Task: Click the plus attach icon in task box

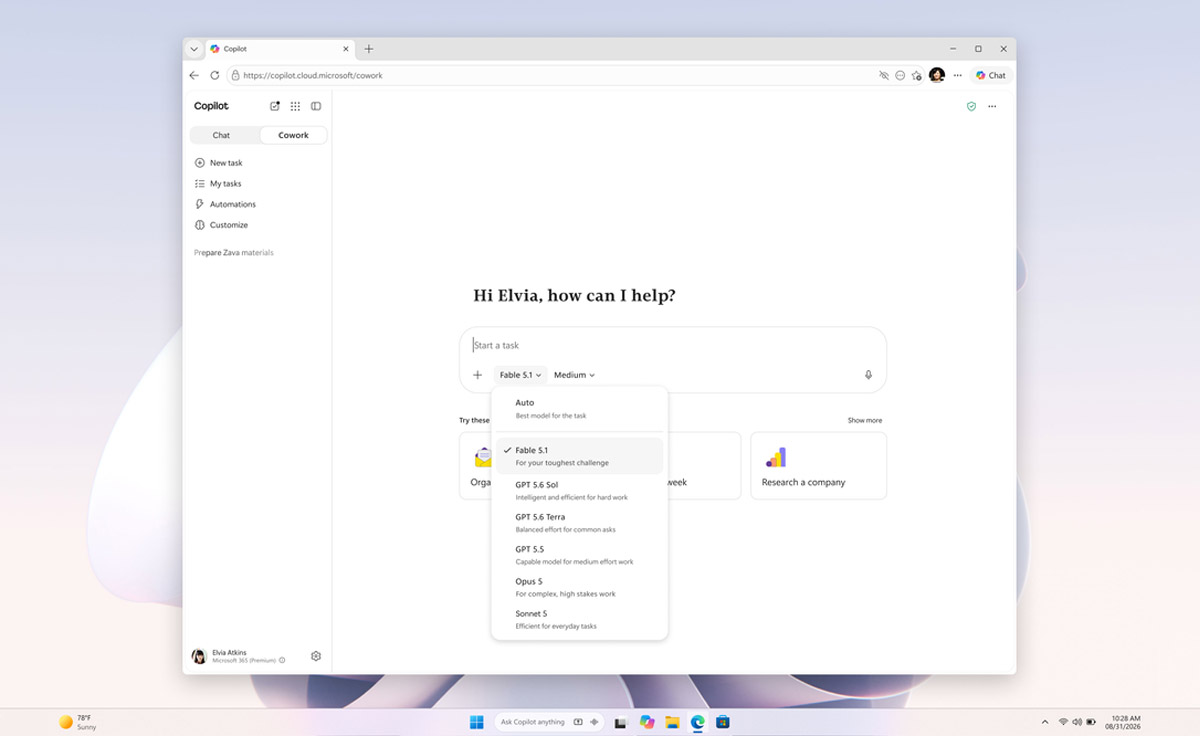Action: coord(477,375)
